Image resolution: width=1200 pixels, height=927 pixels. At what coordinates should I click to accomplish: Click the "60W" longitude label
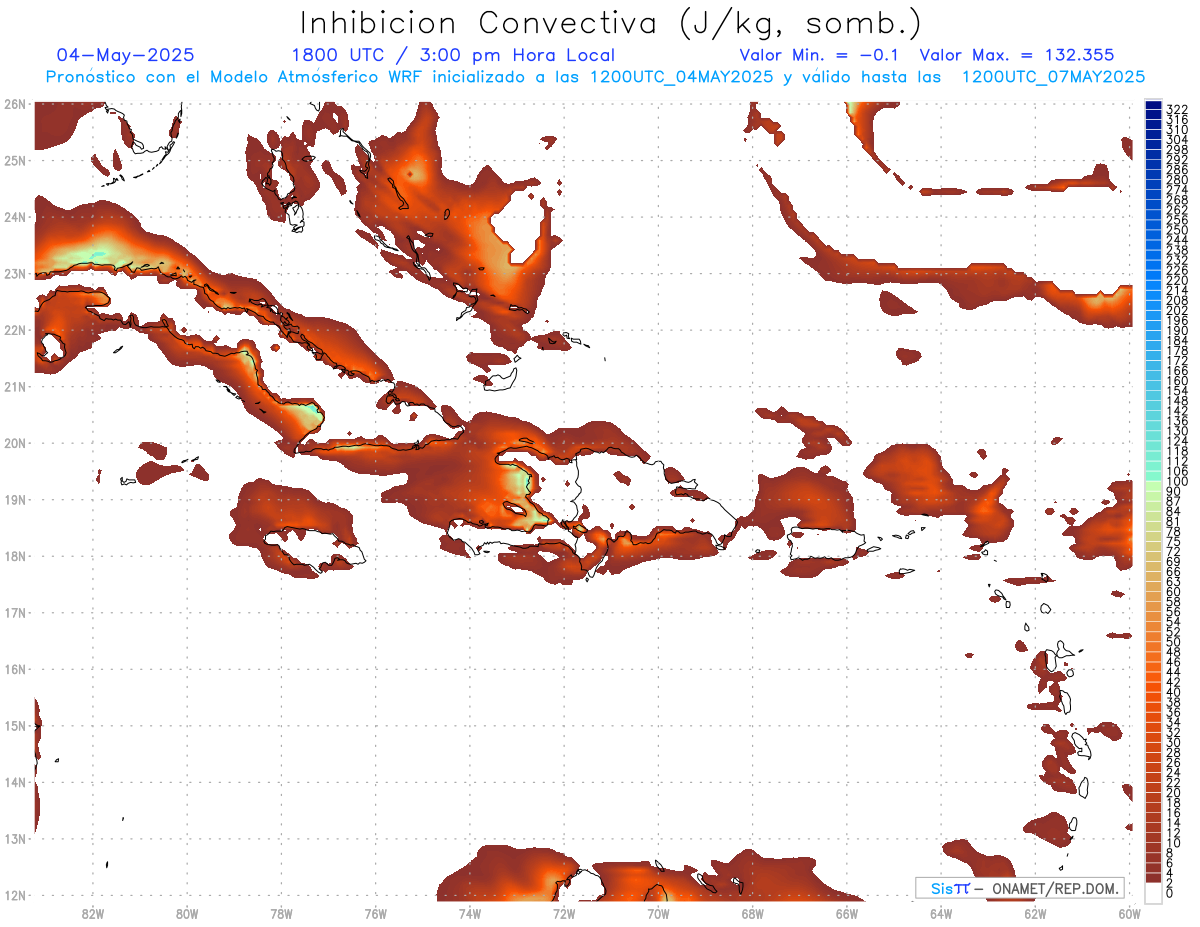pos(1129,913)
